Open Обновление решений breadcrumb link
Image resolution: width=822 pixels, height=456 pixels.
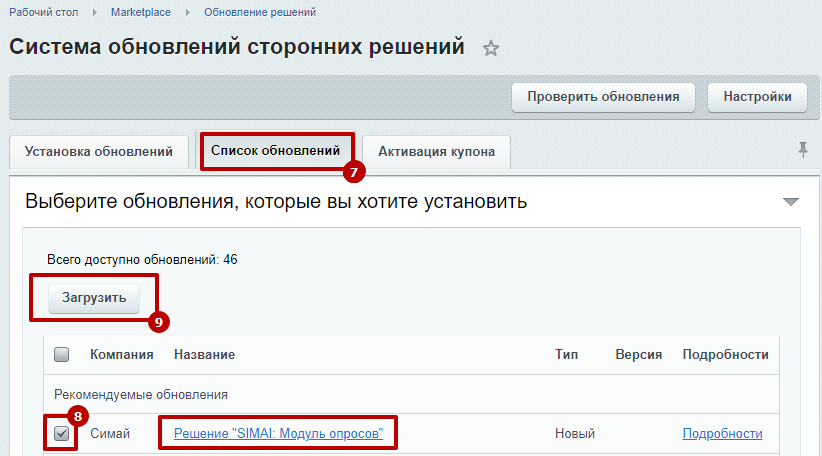pyautogui.click(x=260, y=12)
